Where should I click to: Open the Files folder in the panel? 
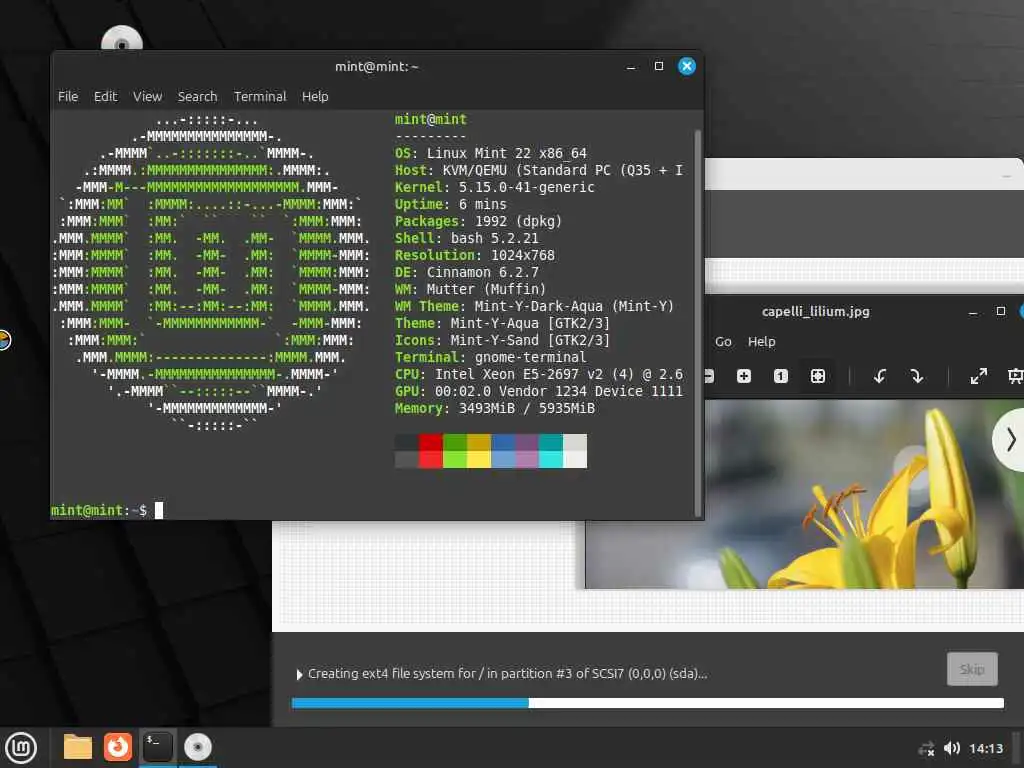click(77, 747)
